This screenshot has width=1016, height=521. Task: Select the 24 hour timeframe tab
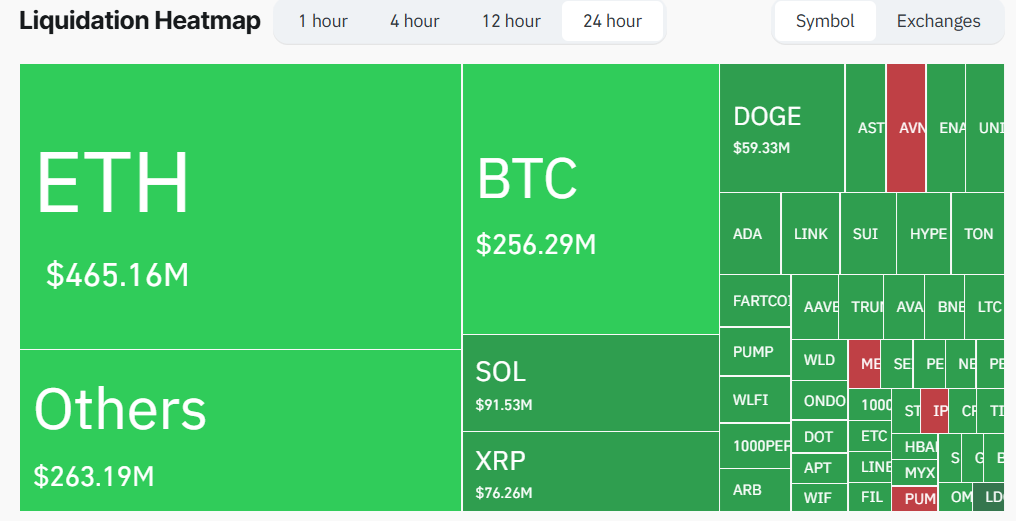click(612, 21)
